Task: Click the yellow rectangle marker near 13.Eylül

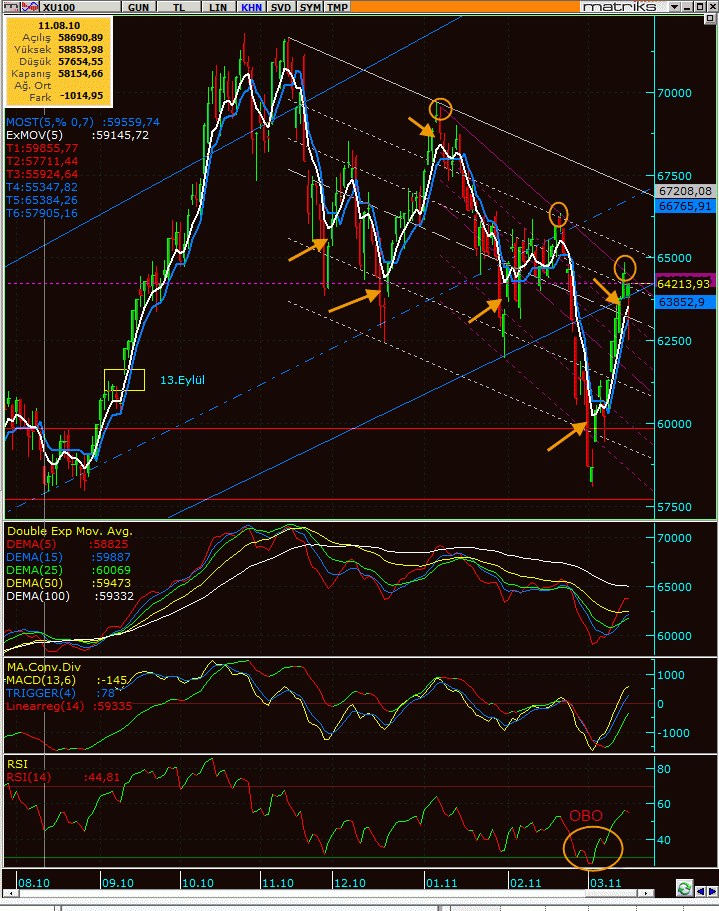Action: tap(124, 380)
